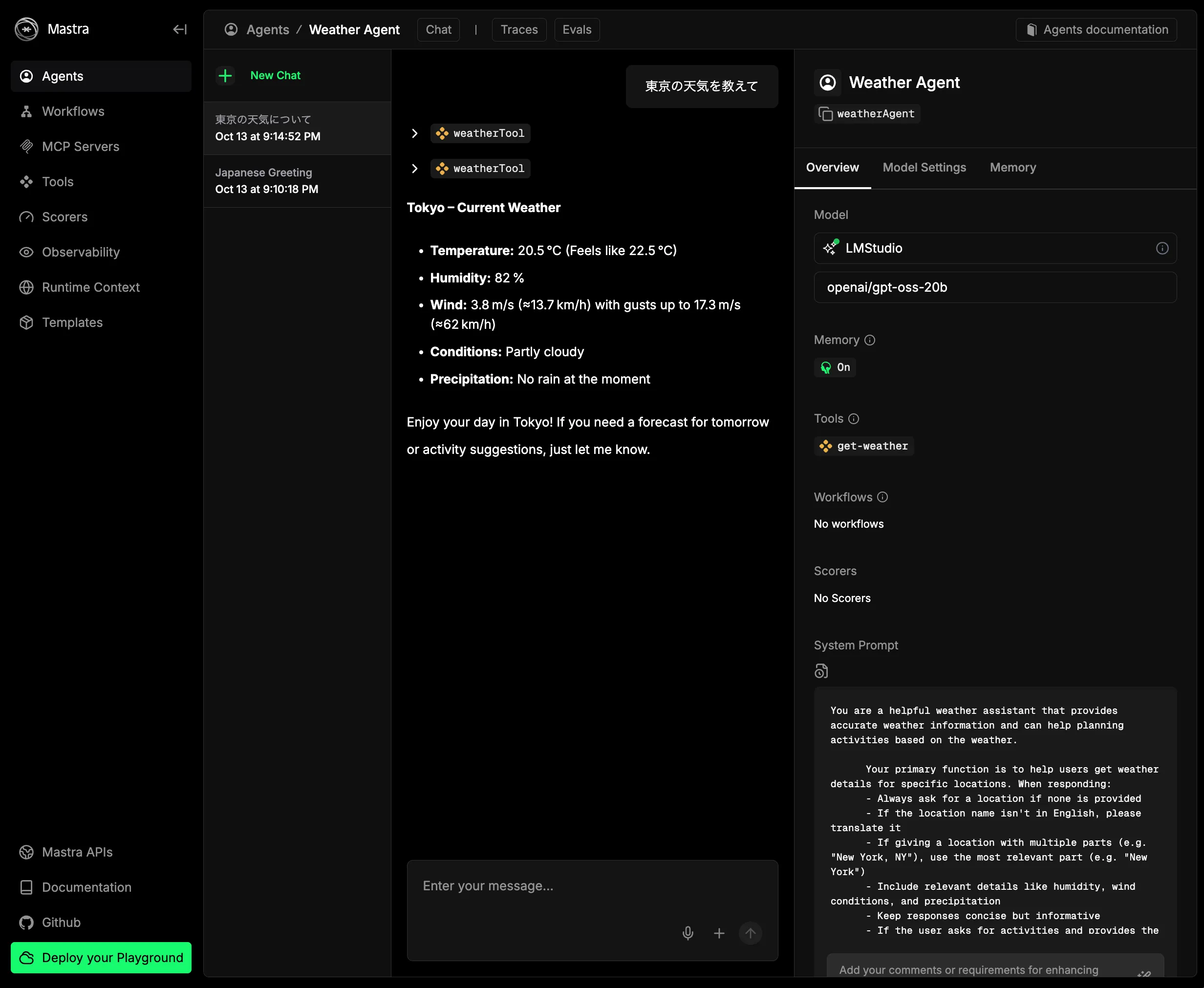The height and width of the screenshot is (988, 1204).
Task: Open Agents documentation link
Action: click(x=1096, y=30)
